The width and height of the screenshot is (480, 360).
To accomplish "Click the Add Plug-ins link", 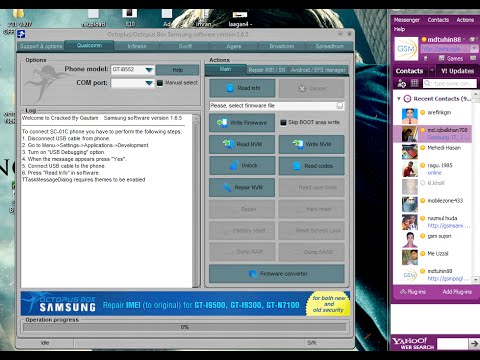I will pyautogui.click(x=457, y=292).
